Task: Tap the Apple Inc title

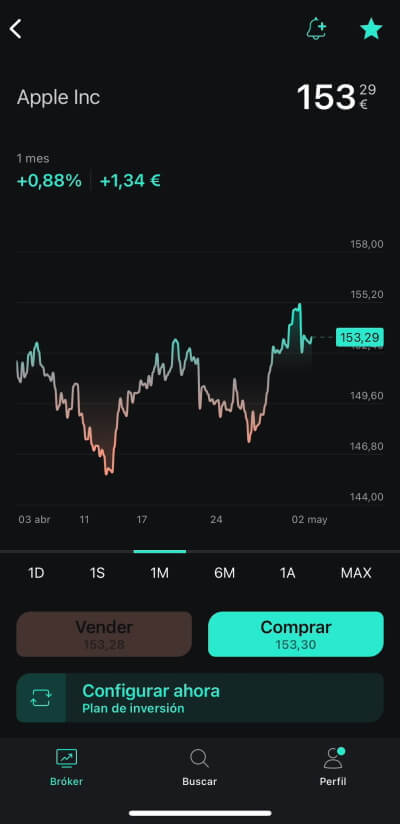Action: 58,97
